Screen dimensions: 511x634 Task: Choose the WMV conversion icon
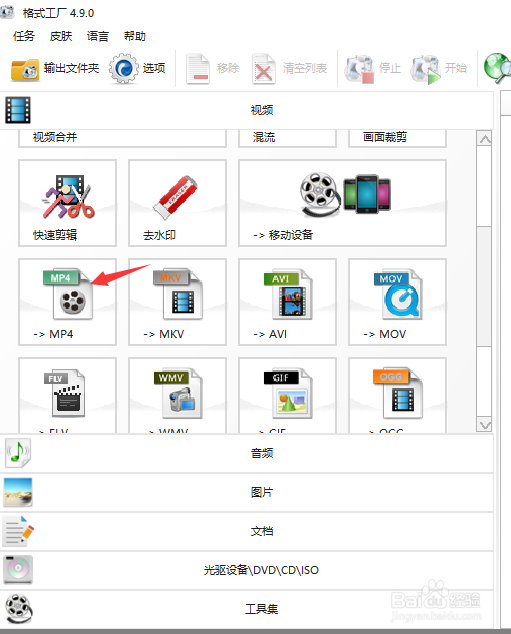177,395
